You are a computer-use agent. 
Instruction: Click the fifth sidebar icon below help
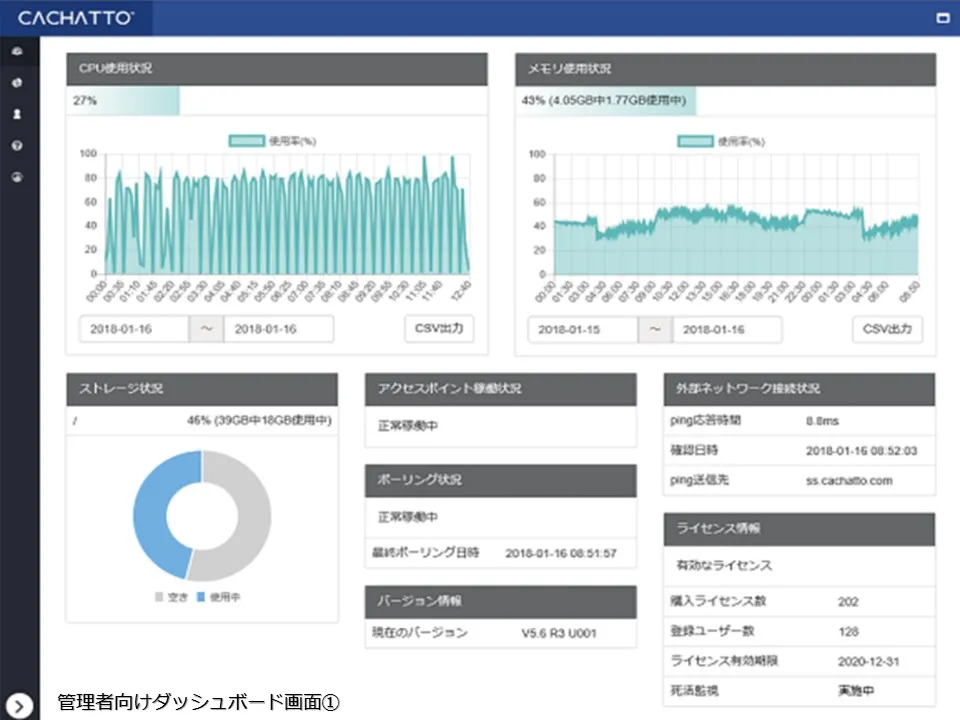(17, 178)
